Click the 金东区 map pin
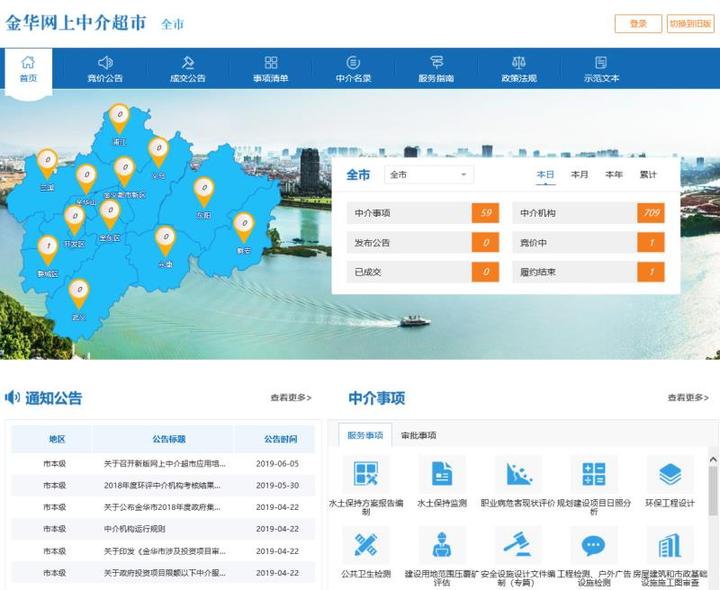720x590 pixels. 110,214
